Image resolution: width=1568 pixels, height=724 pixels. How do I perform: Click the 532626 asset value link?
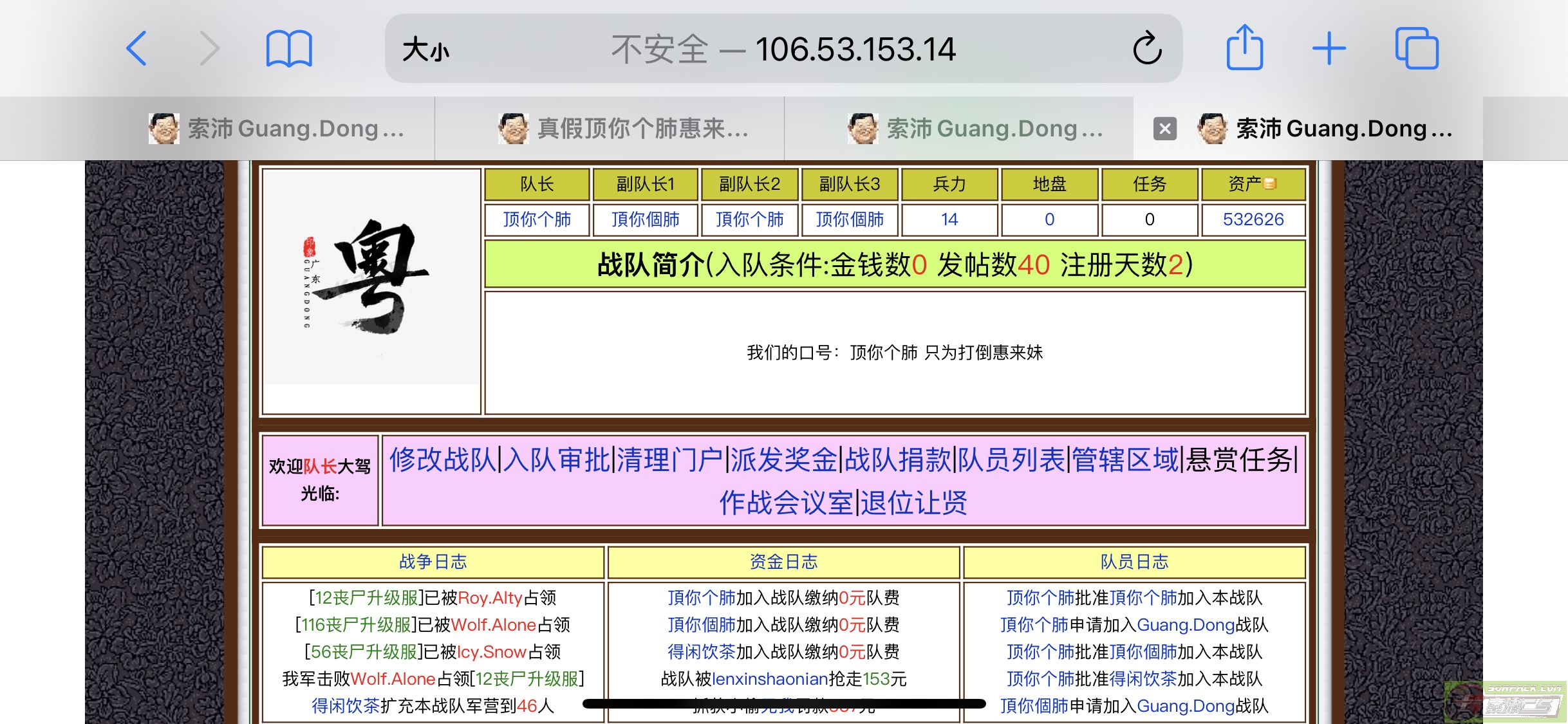[1251, 219]
